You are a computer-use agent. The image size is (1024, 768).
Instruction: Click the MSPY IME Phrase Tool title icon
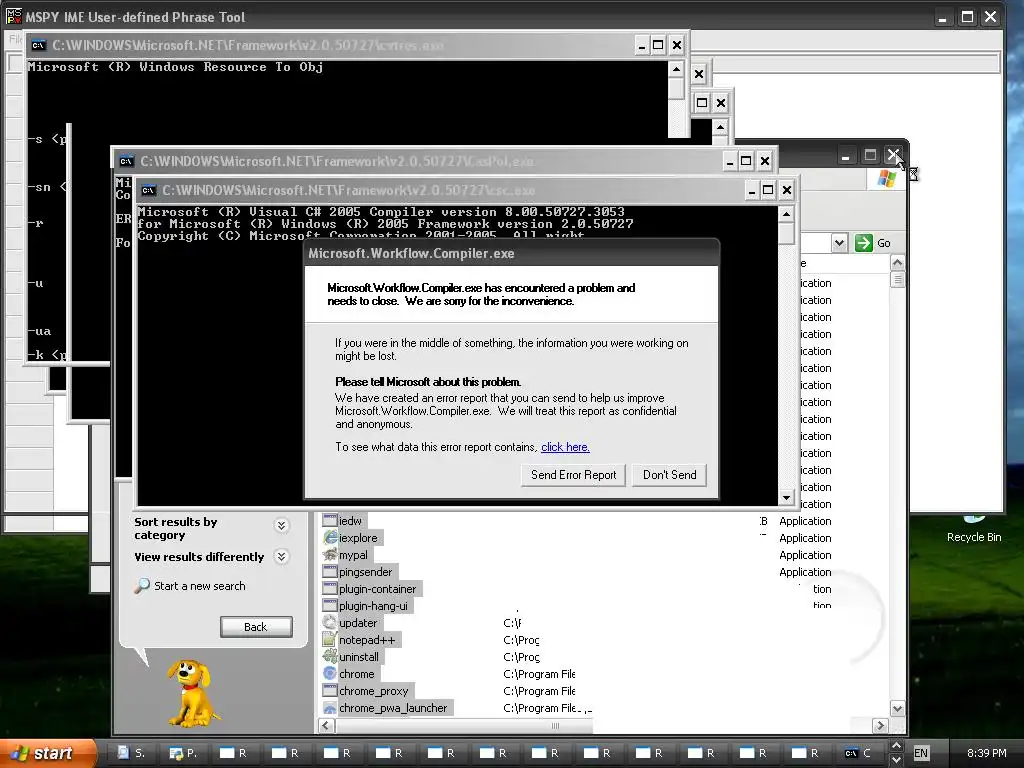pyautogui.click(x=13, y=16)
